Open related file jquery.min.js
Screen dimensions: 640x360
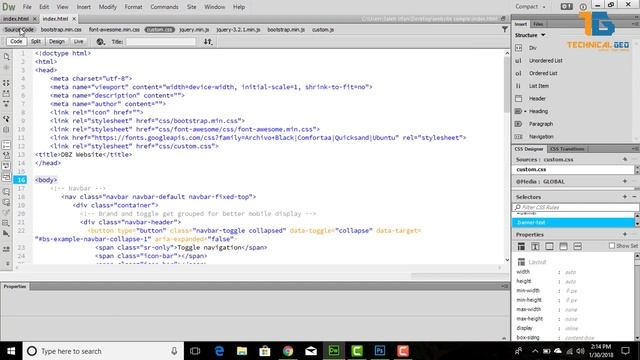pyautogui.click(x=194, y=29)
